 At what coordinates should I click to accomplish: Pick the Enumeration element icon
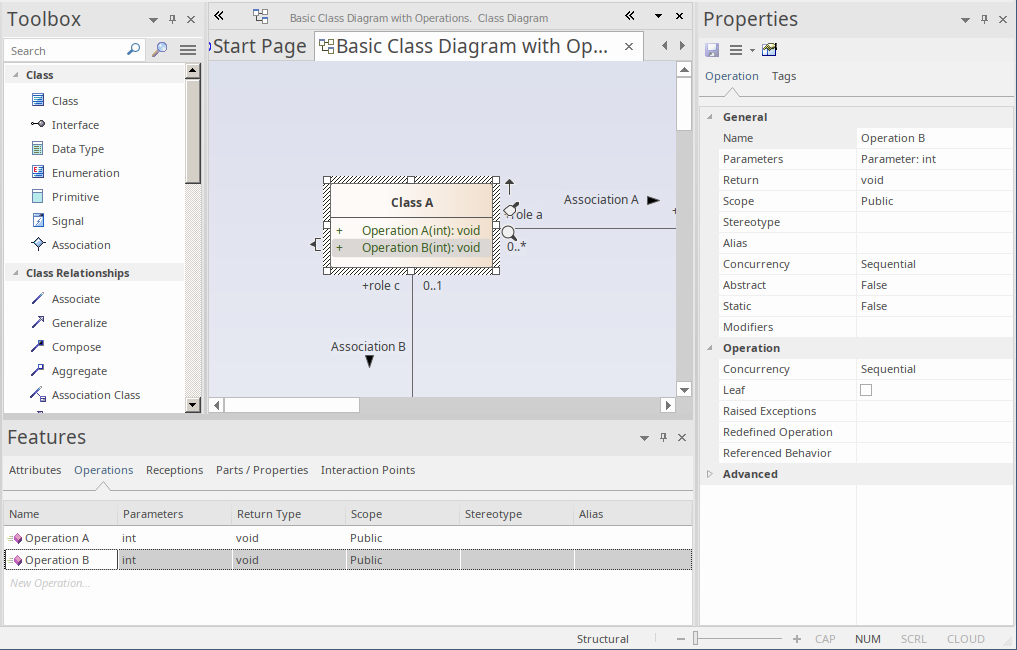click(38, 173)
